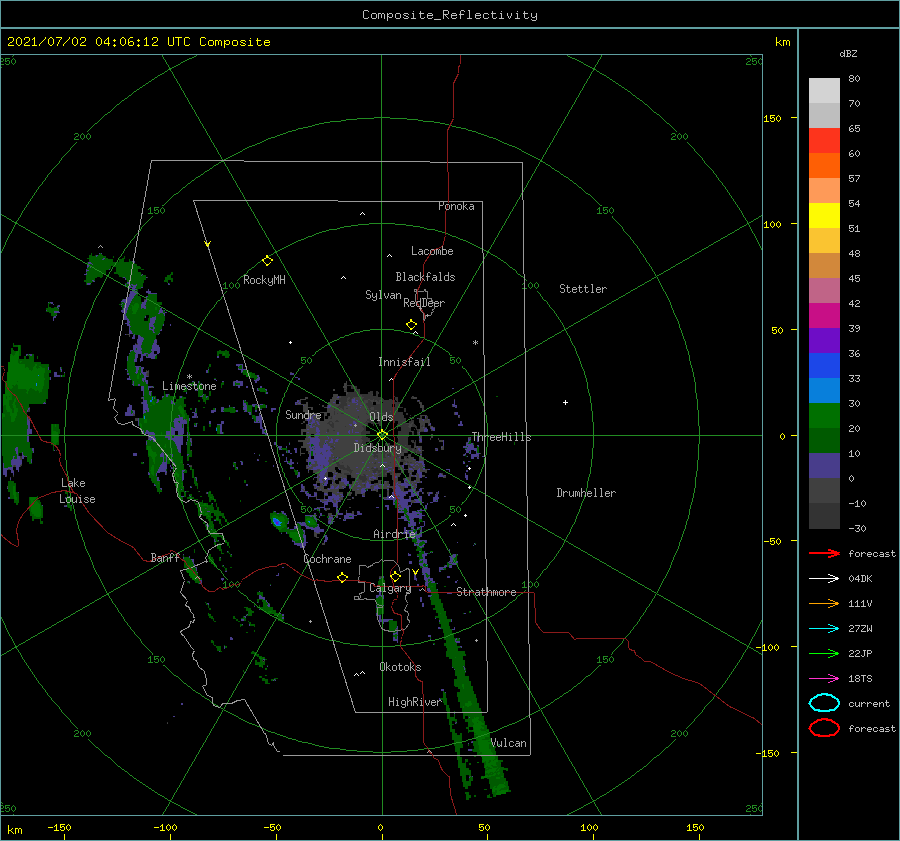
Task: Click the Olds label
Action: [x=381, y=417]
